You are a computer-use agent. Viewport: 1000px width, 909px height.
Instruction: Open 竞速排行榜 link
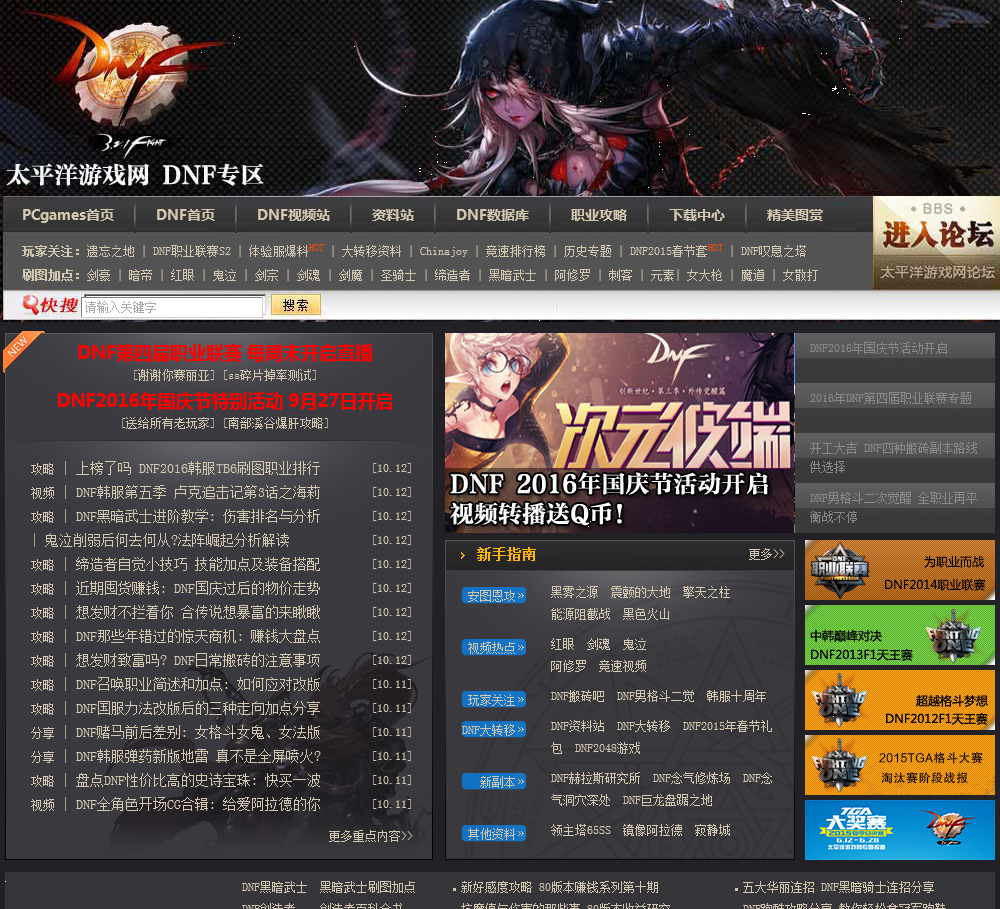[515, 251]
